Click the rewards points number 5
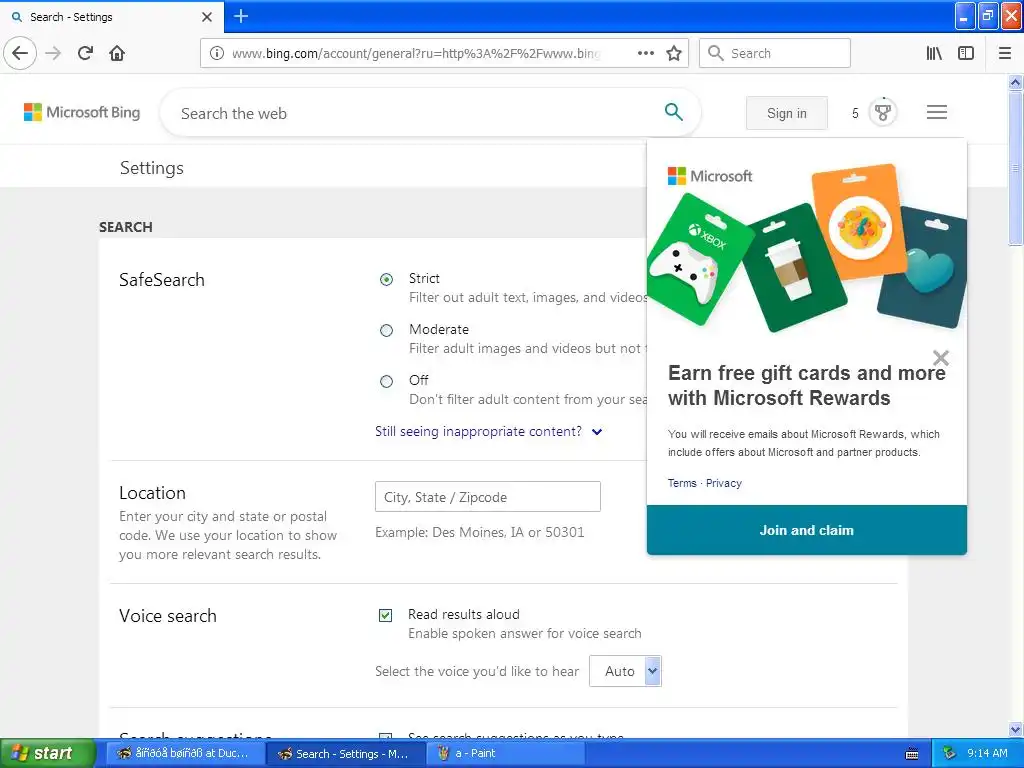The width and height of the screenshot is (1024, 768). (855, 113)
